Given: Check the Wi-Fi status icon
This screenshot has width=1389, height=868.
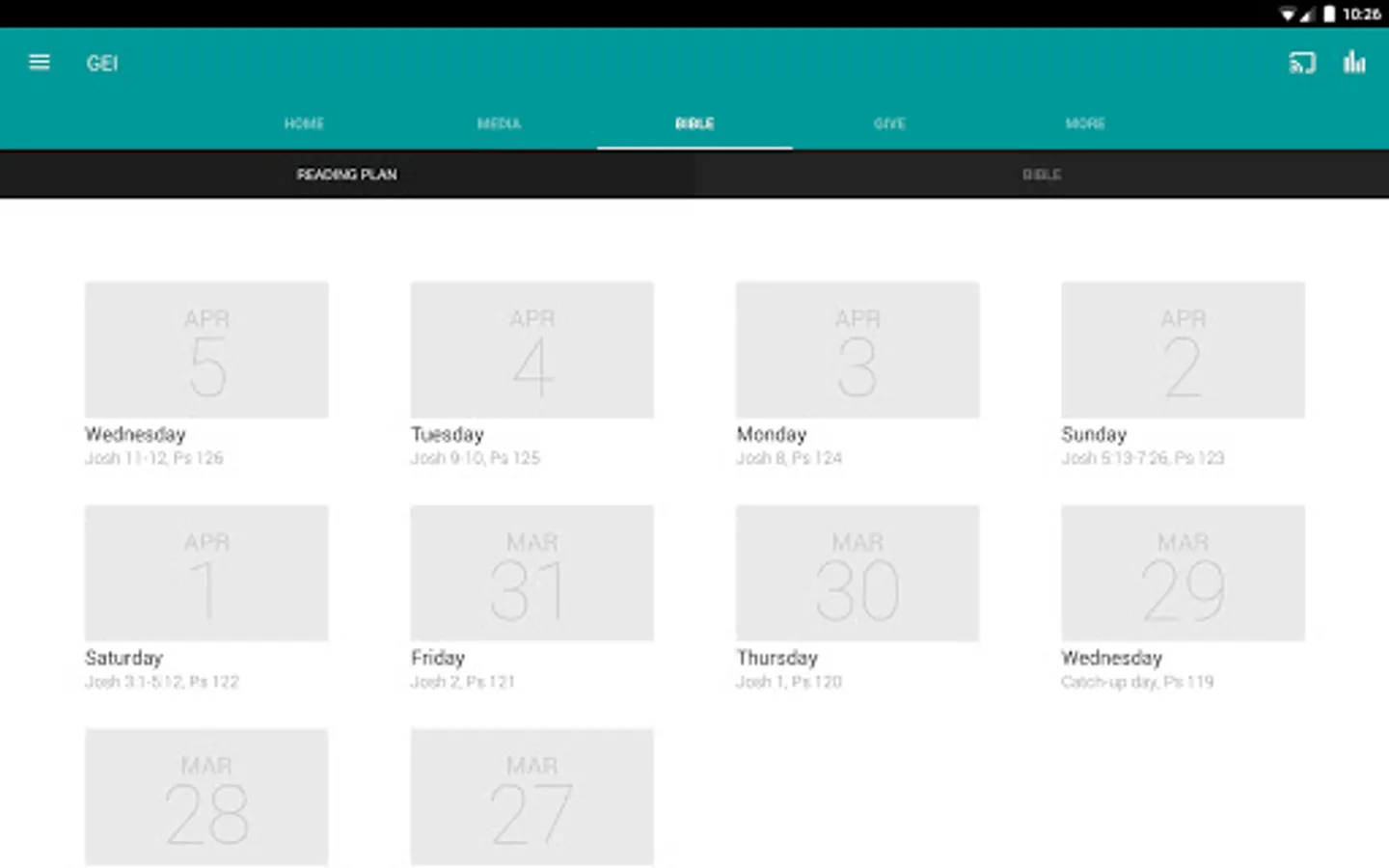Looking at the screenshot, I should (1288, 14).
